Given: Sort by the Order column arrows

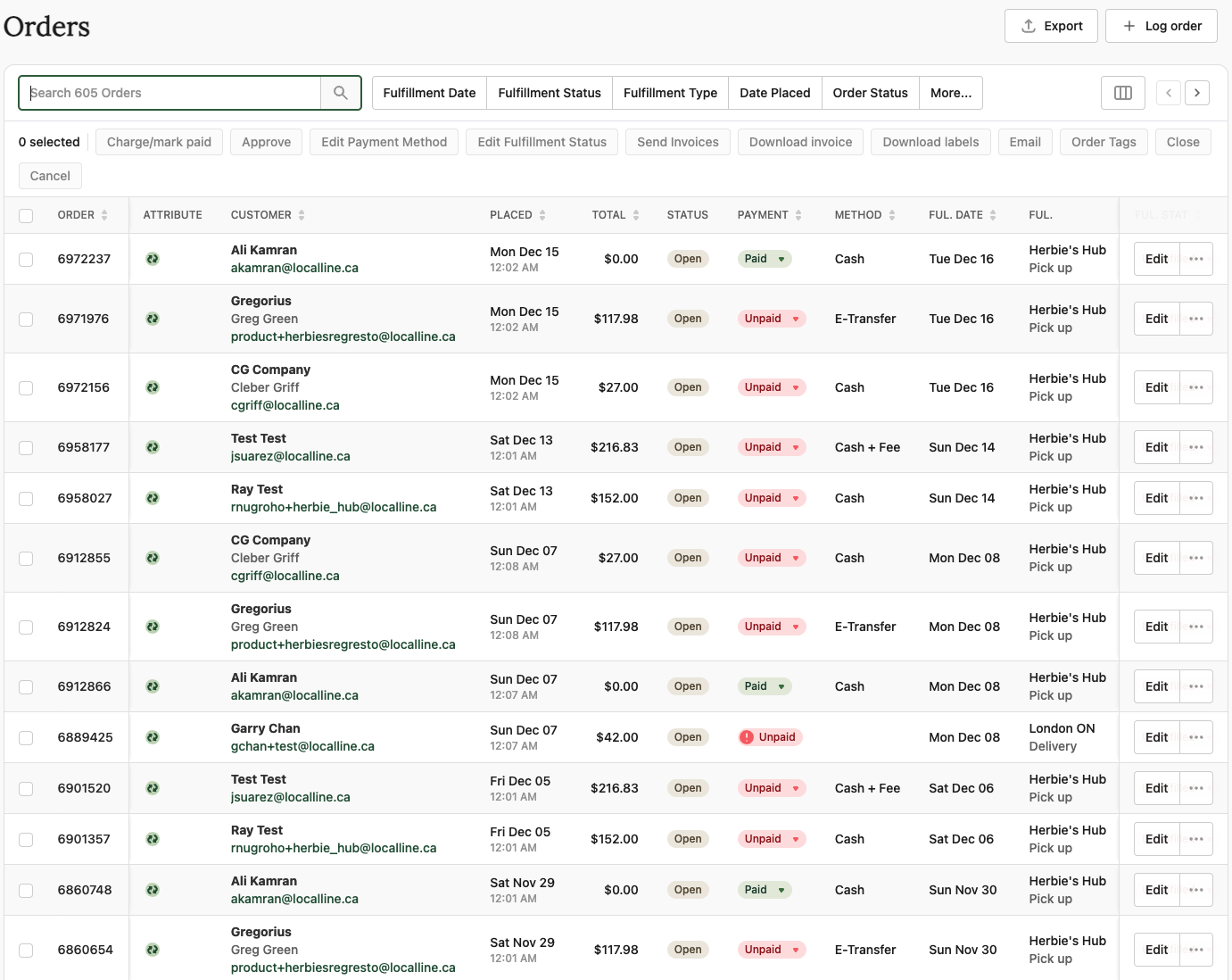Looking at the screenshot, I should [x=104, y=215].
